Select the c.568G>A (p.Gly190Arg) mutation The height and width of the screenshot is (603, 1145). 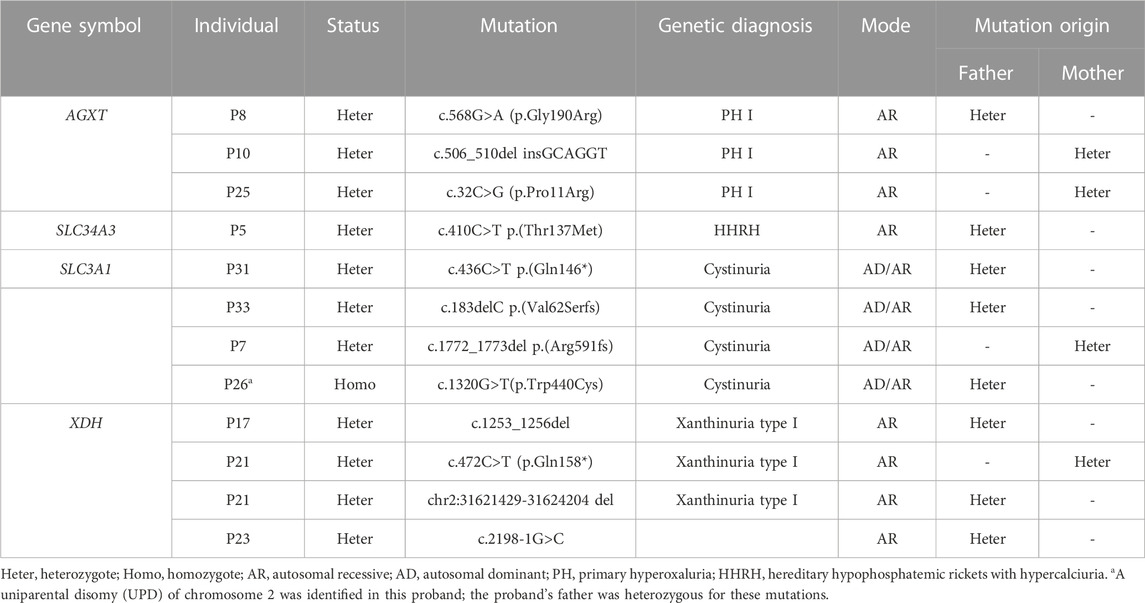[519, 115]
